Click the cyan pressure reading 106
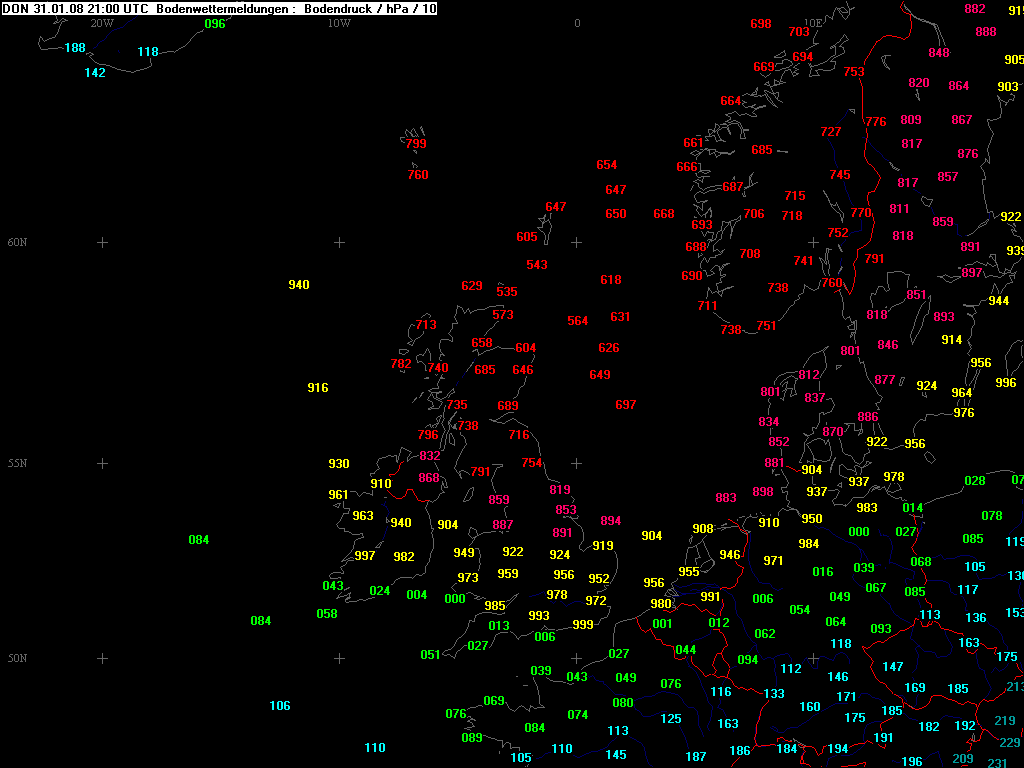Screen dimensions: 1024x768 [280, 706]
